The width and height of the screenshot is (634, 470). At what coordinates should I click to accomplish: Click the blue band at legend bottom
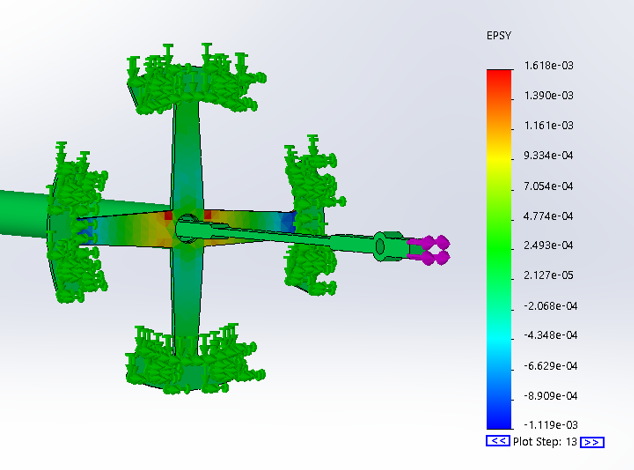tap(498, 415)
